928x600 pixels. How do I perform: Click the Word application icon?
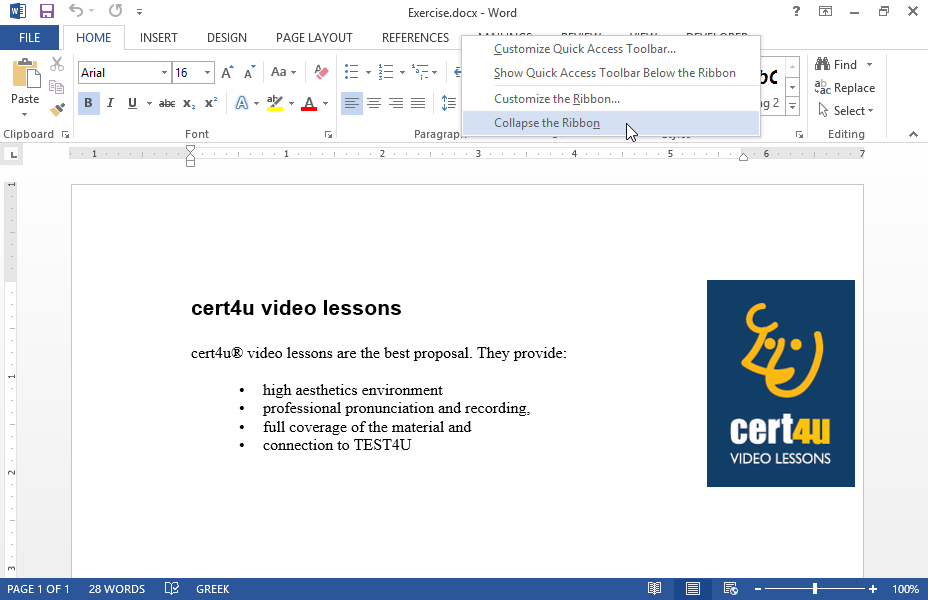point(18,11)
